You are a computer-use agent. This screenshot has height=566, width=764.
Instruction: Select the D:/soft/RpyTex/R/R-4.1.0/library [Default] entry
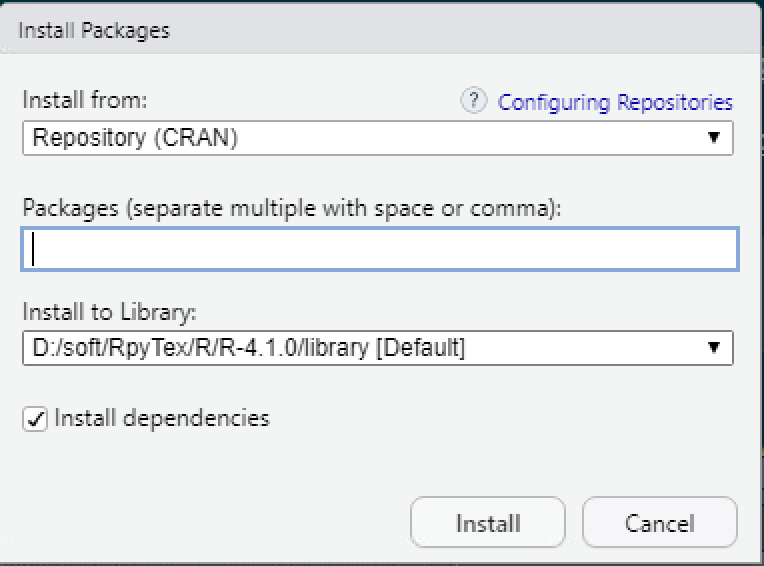coord(248,348)
